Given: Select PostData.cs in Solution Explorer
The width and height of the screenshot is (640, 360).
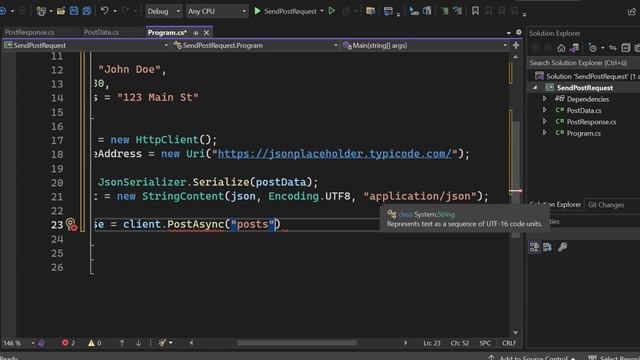Looking at the screenshot, I should tap(584, 110).
